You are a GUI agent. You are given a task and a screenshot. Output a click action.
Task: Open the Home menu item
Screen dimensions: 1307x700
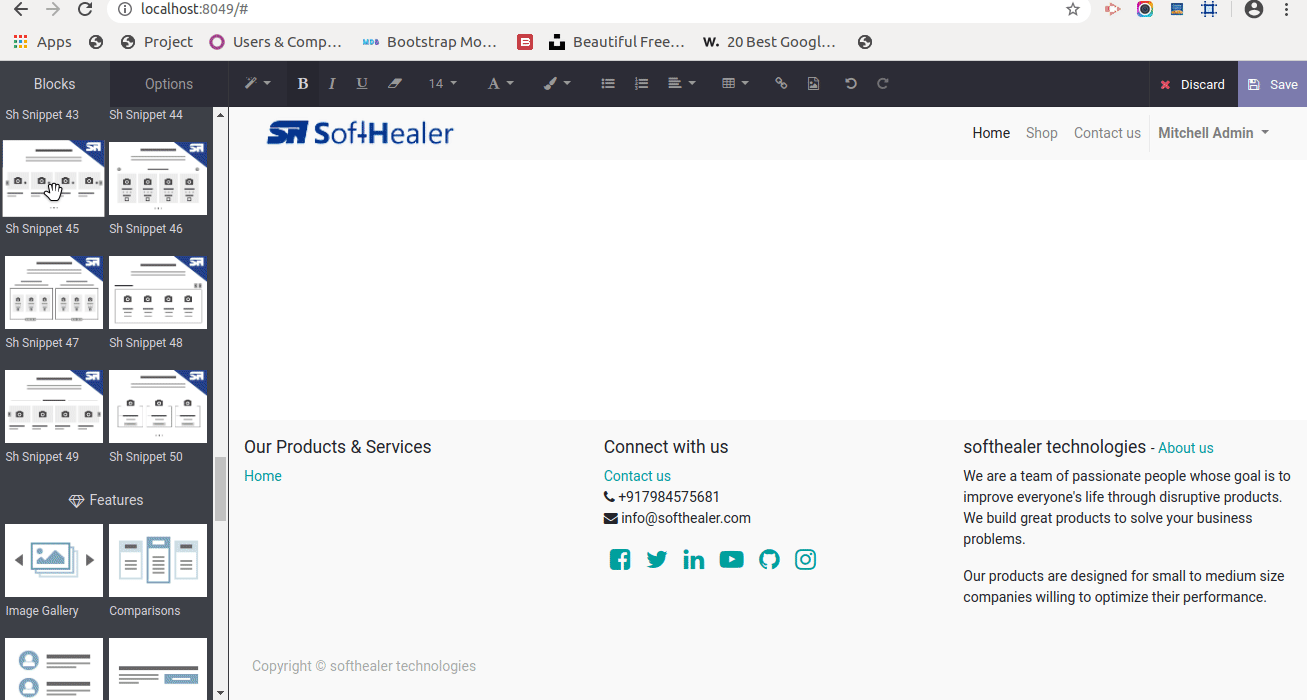click(991, 133)
